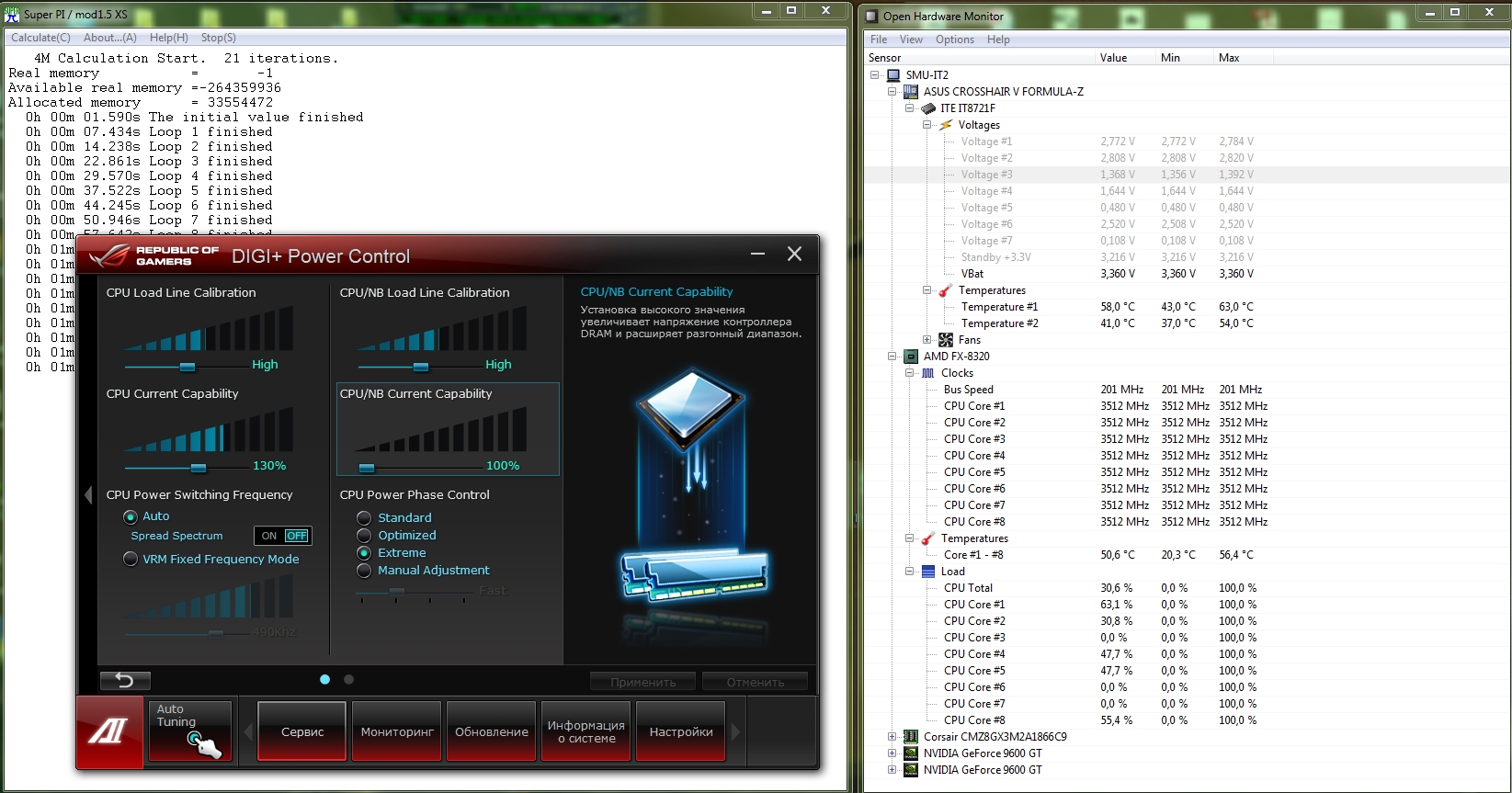Select Standard power phase control
This screenshot has height=793, width=1512.
(x=364, y=518)
